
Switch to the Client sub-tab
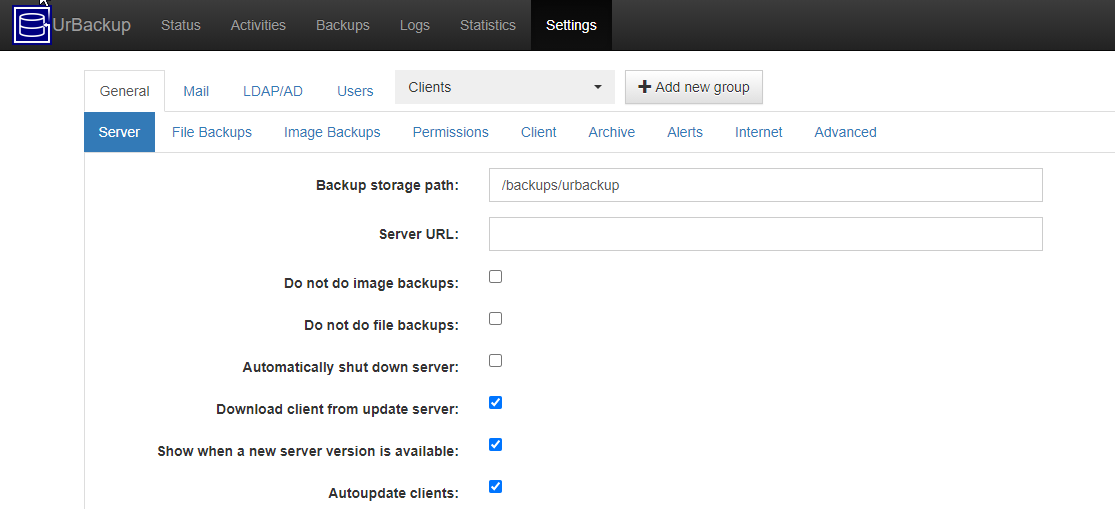pyautogui.click(x=538, y=132)
